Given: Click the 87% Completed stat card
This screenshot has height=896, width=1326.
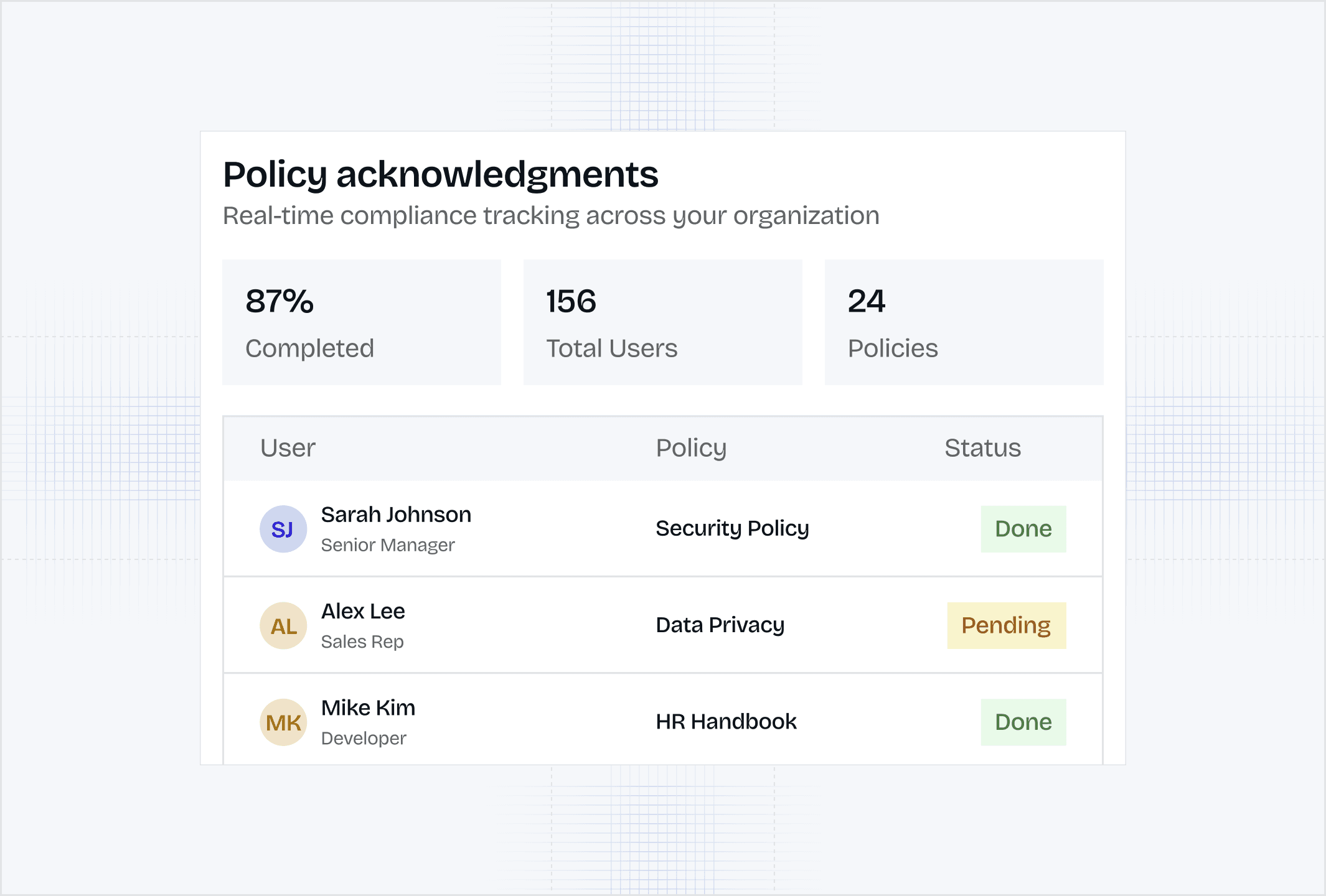Looking at the screenshot, I should pos(361,322).
